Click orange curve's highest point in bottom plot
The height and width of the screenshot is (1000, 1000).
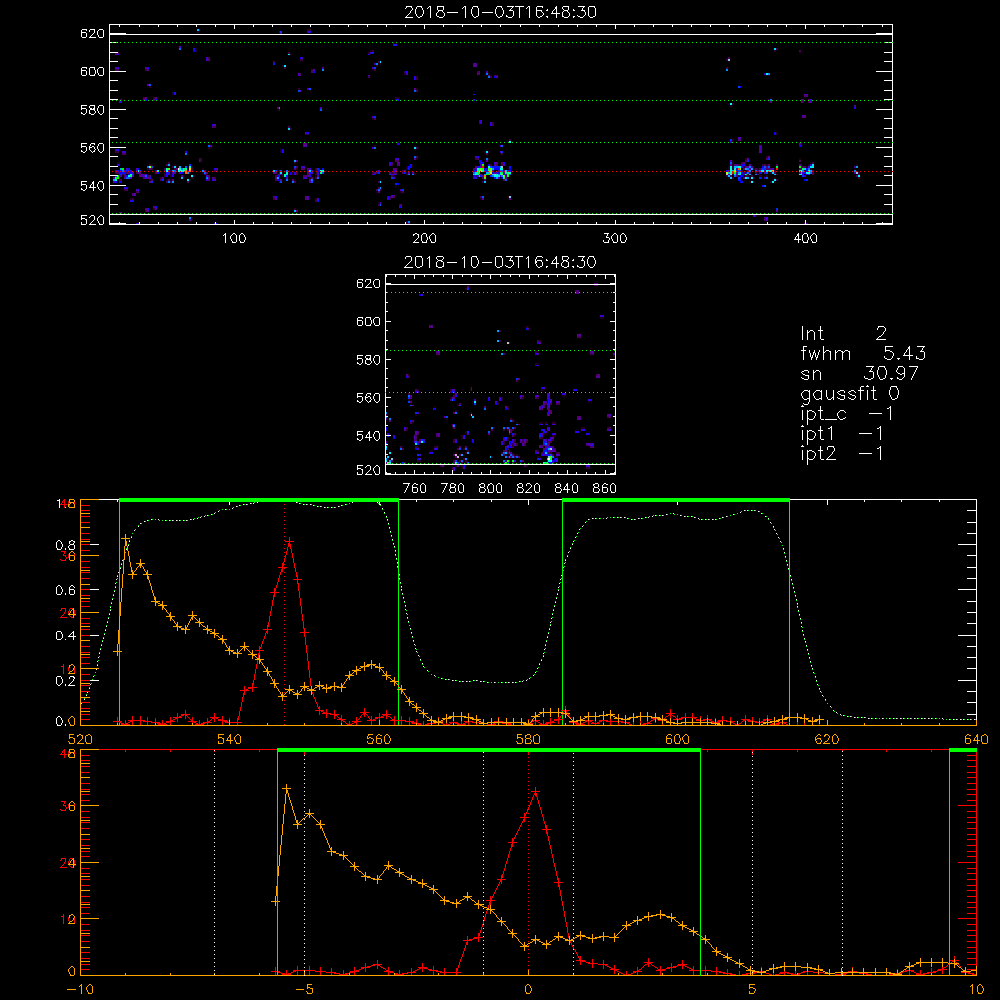287,789
